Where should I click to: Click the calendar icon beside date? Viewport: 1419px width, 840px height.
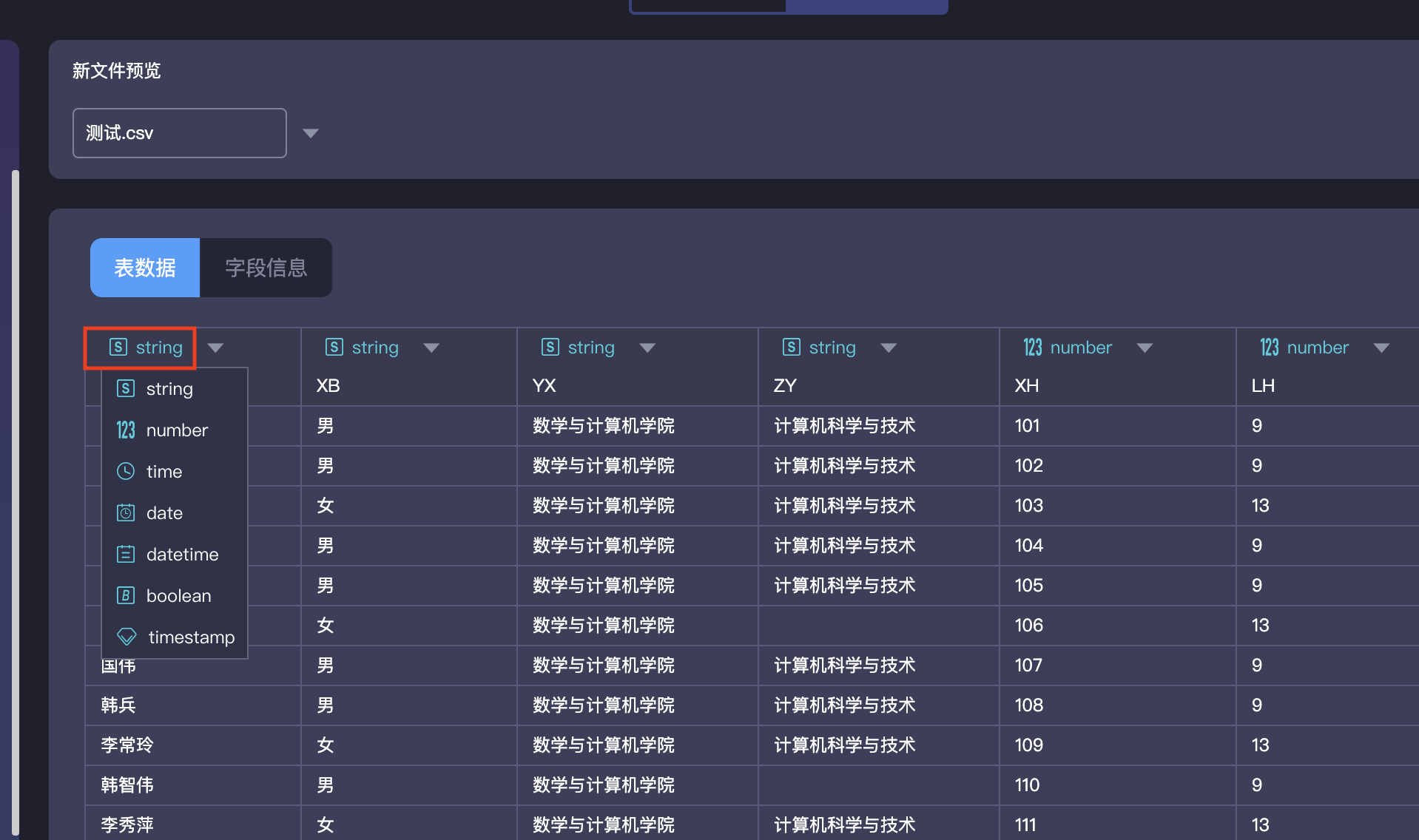[x=126, y=512]
